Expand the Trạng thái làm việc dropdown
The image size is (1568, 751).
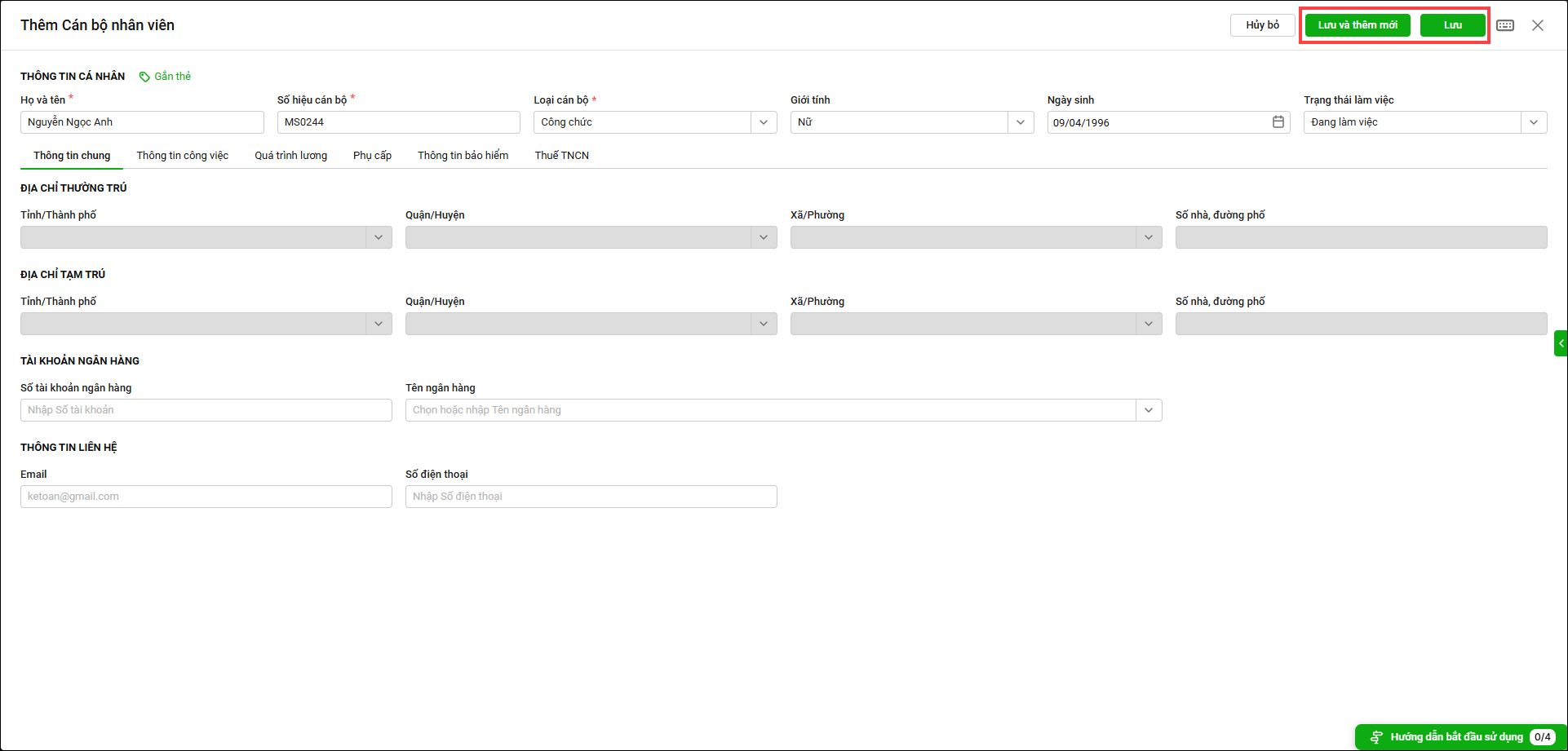(x=1534, y=122)
